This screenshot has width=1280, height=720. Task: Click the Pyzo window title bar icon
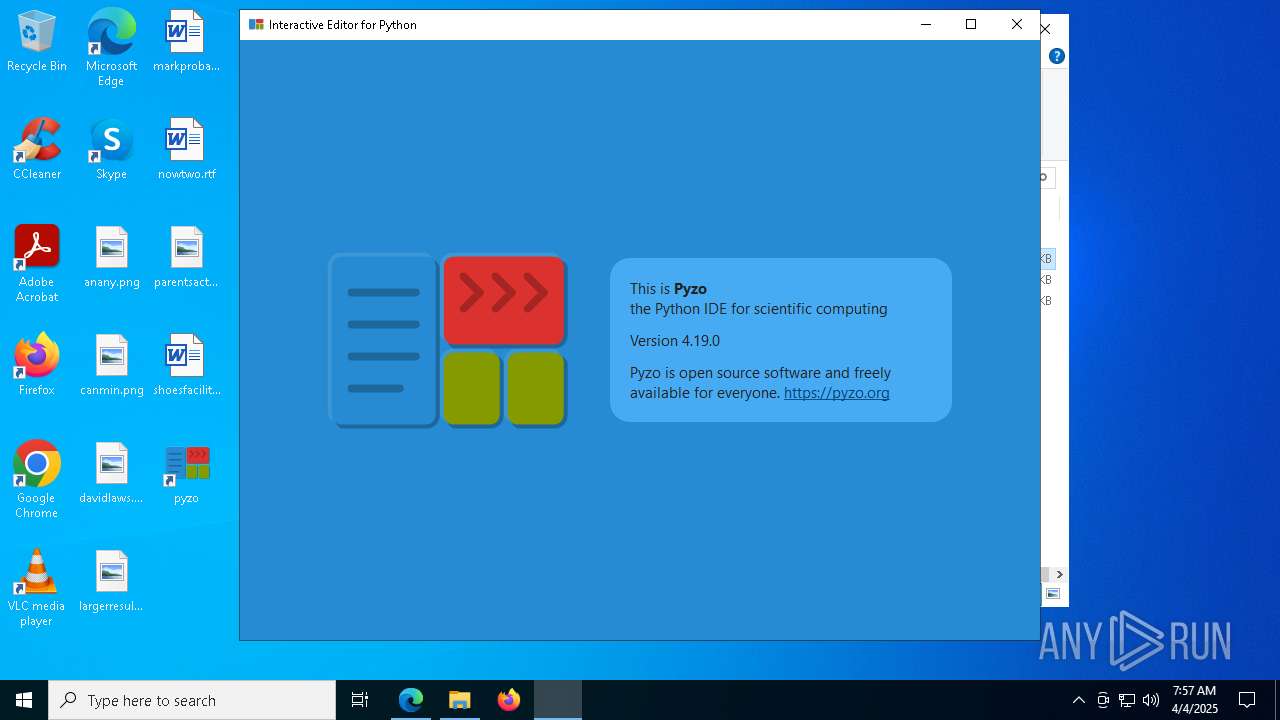point(256,25)
